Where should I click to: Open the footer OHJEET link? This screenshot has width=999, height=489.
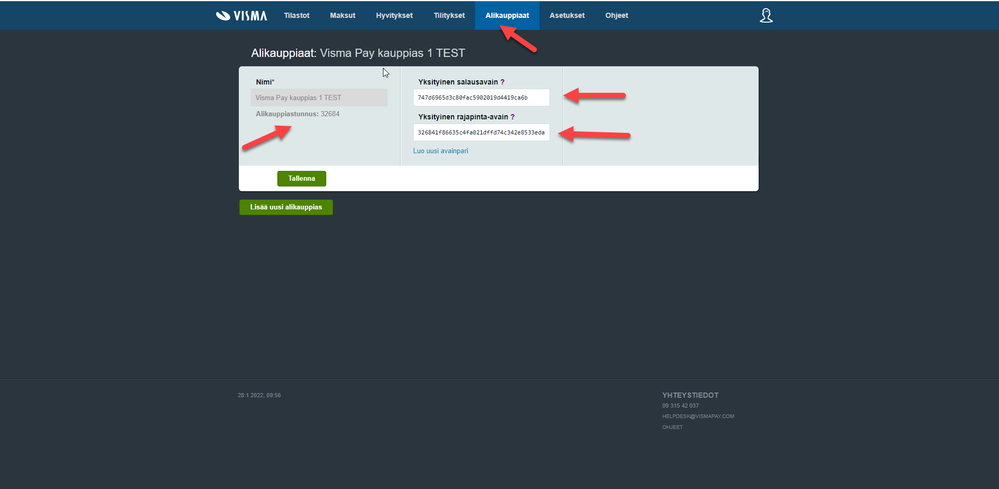pyautogui.click(x=672, y=427)
